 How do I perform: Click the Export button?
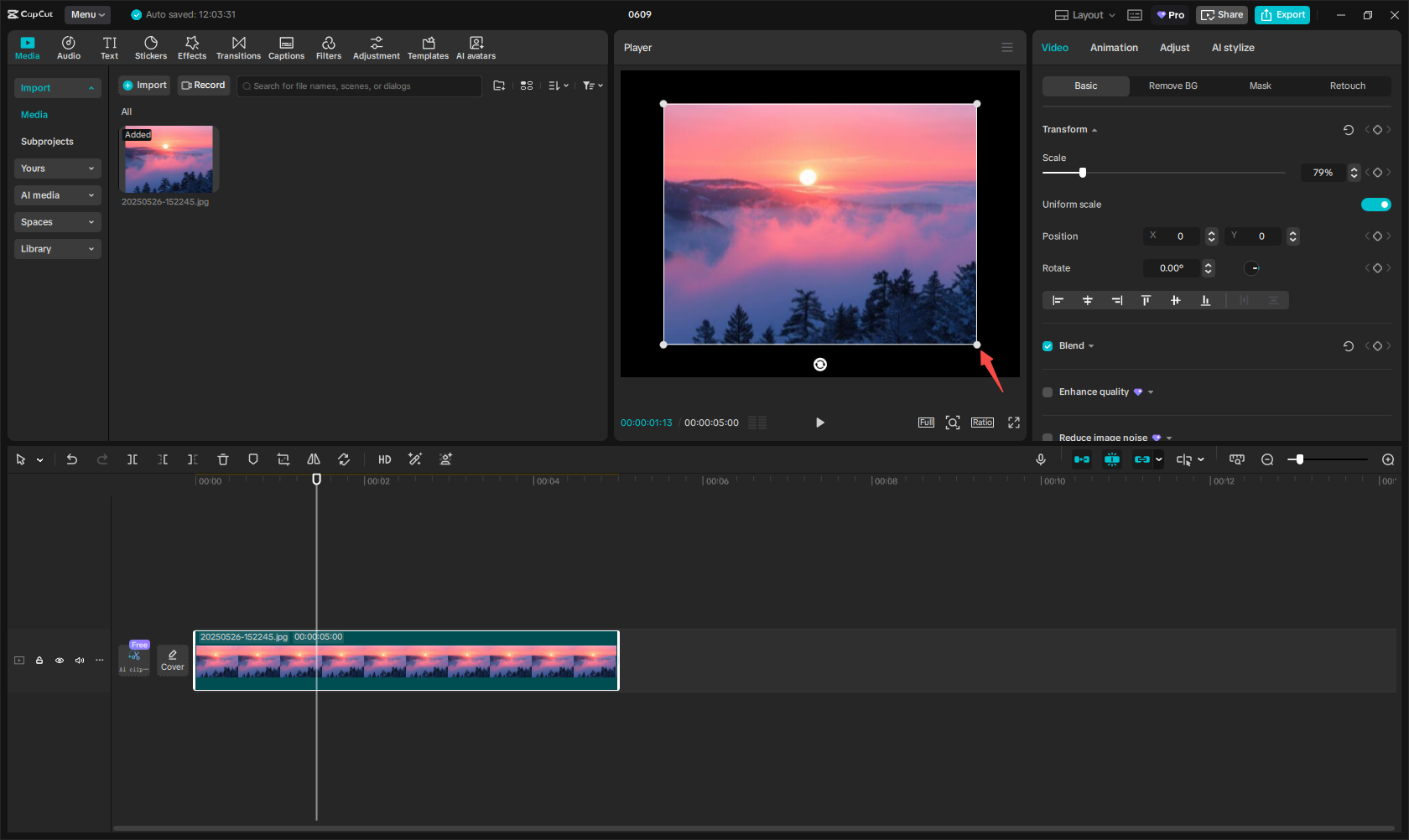(x=1282, y=14)
